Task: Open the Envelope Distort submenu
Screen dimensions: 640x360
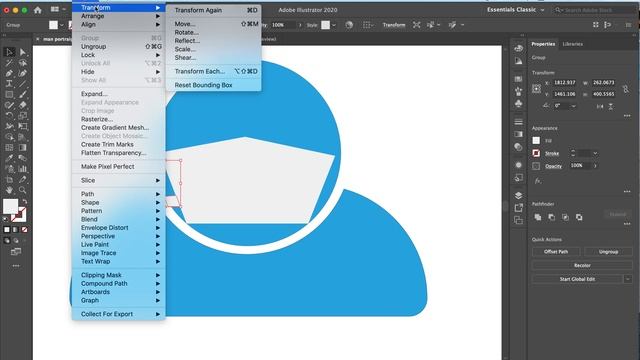Action: click(x=119, y=228)
